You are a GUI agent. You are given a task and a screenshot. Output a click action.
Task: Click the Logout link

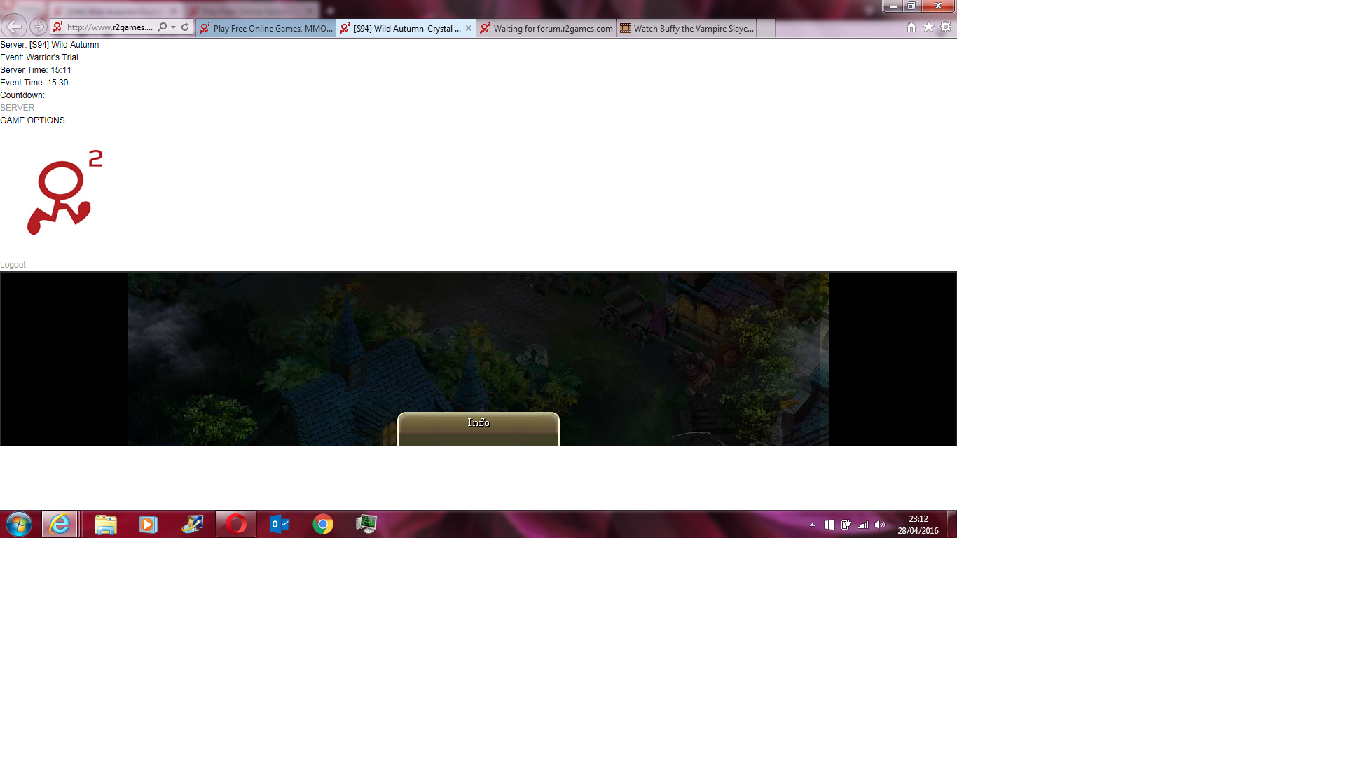click(x=13, y=265)
